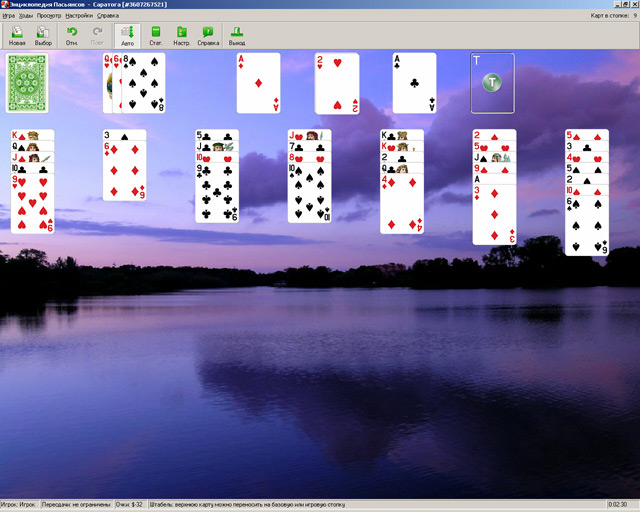Click the Новая (new game) toolbar icon
The height and width of the screenshot is (512, 640).
[18, 36]
